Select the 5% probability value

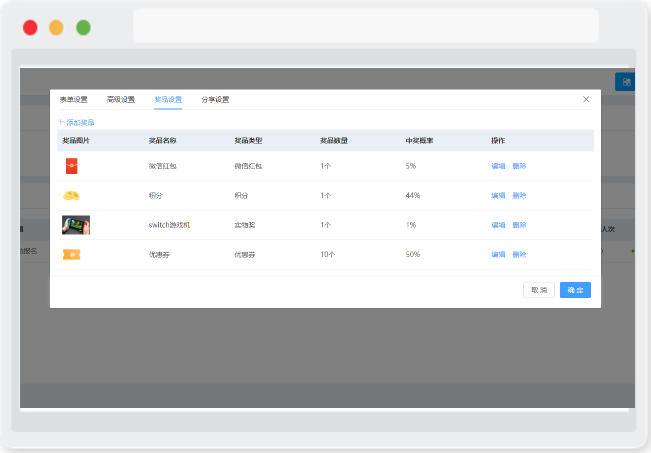(x=411, y=166)
